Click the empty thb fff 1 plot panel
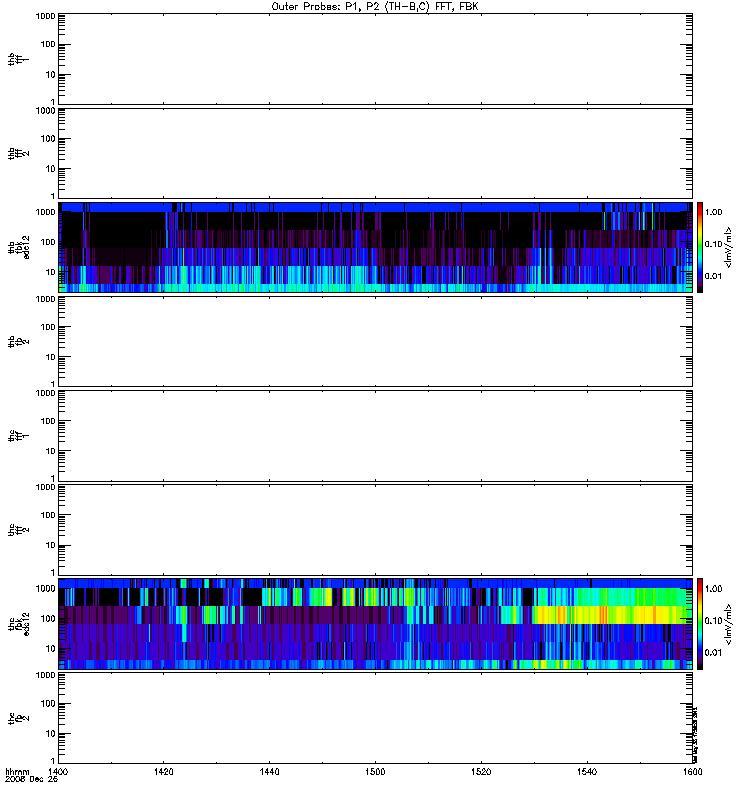 tap(375, 59)
